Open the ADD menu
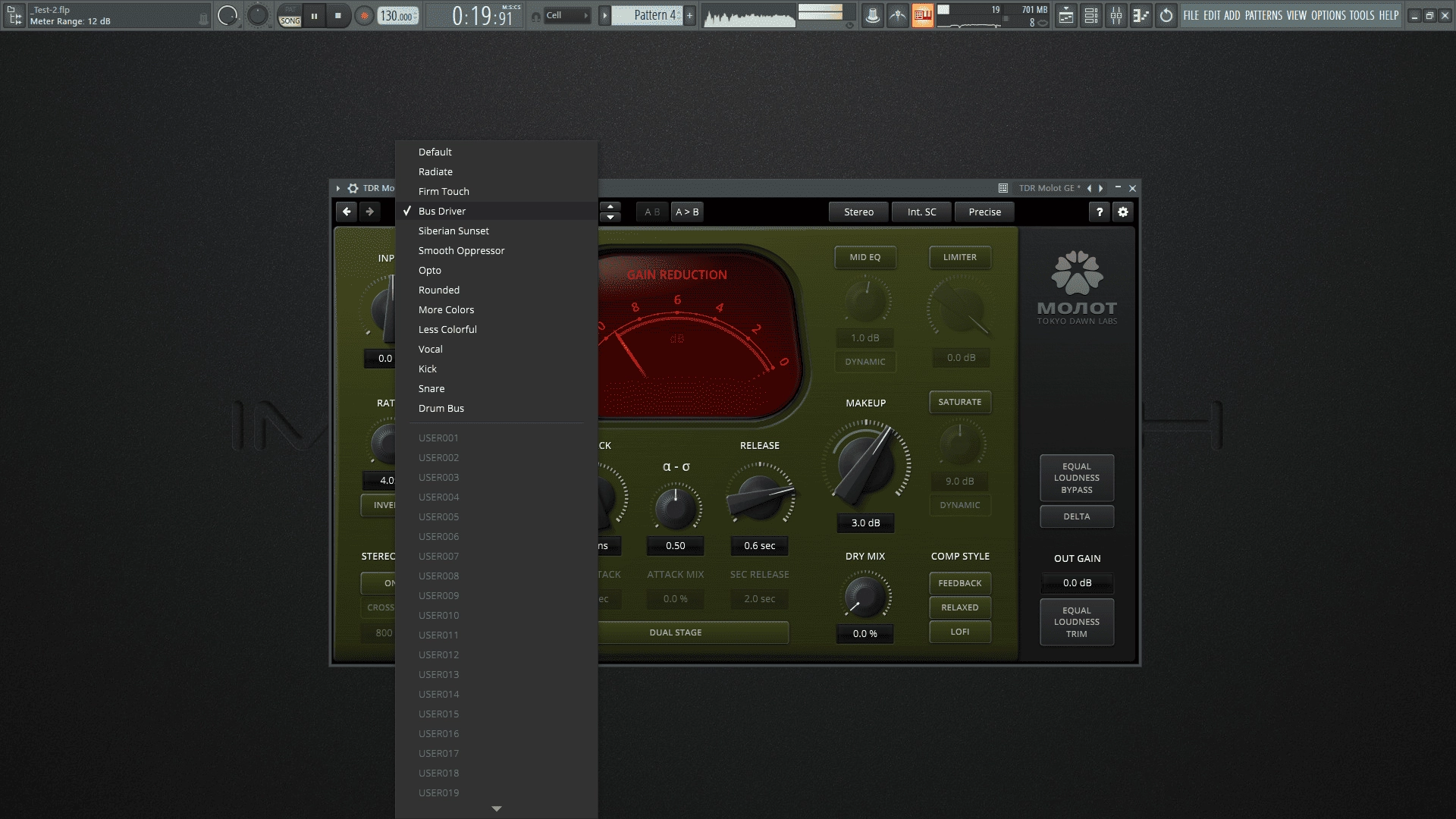This screenshot has width=1456, height=819. pos(1232,15)
